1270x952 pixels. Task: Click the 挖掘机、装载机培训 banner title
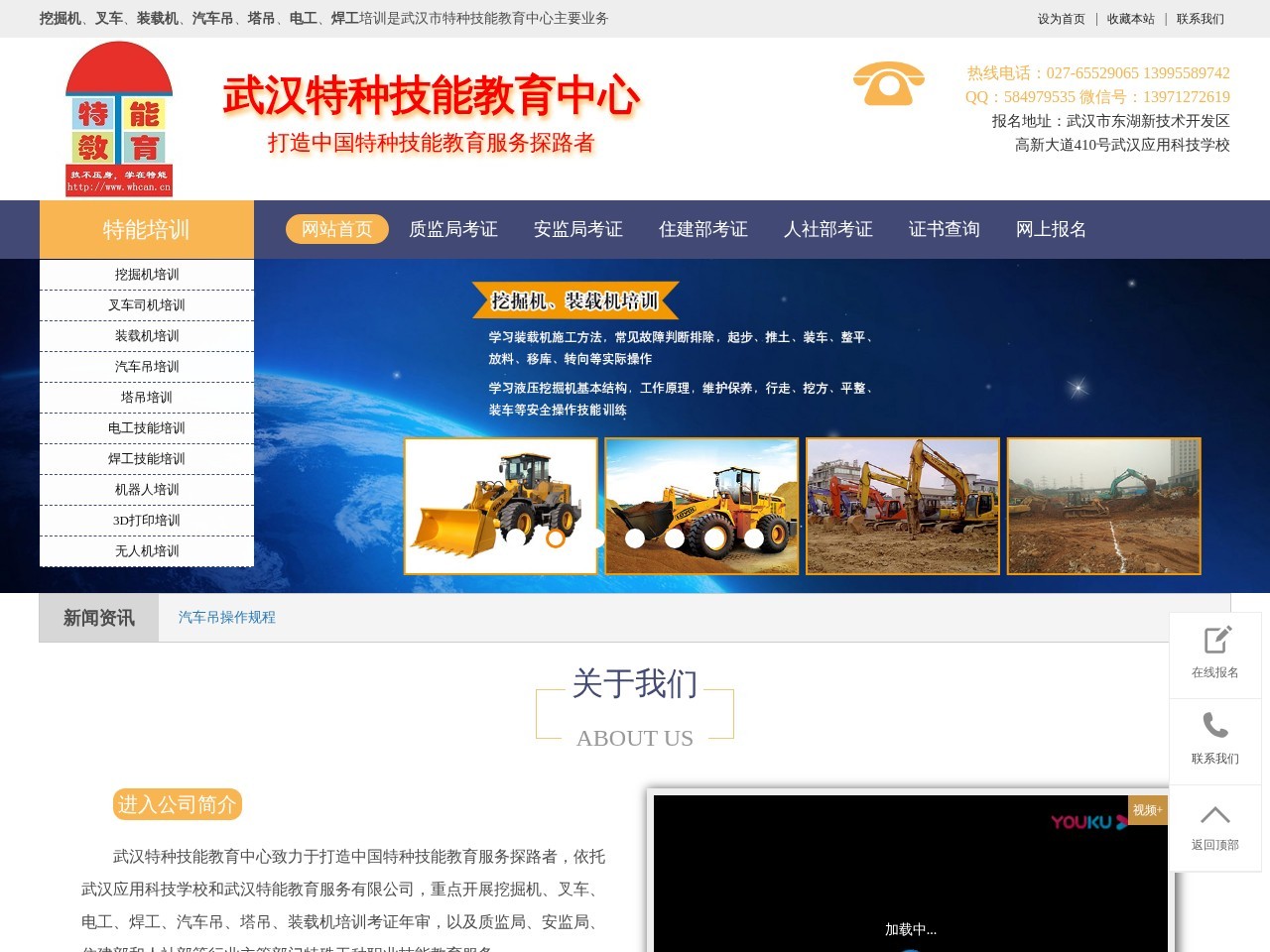575,300
